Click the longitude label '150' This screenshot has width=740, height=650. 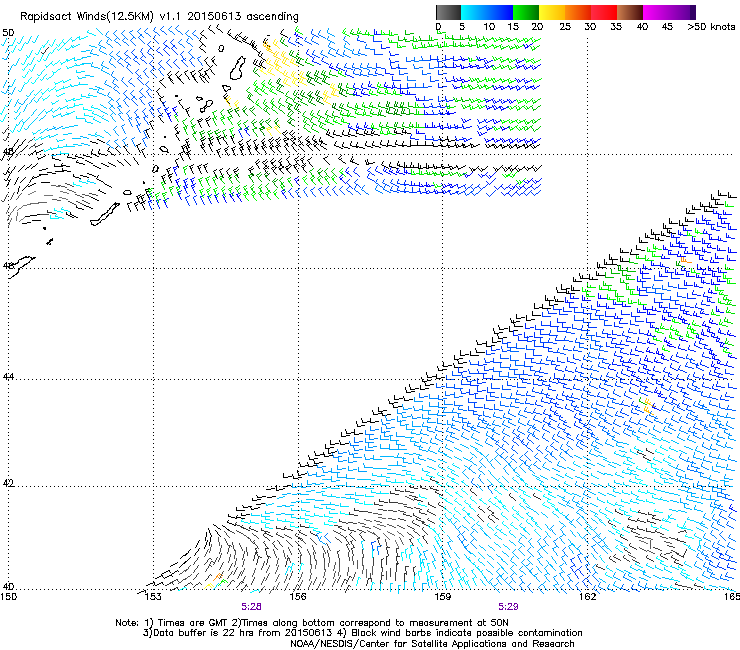tap(9, 597)
